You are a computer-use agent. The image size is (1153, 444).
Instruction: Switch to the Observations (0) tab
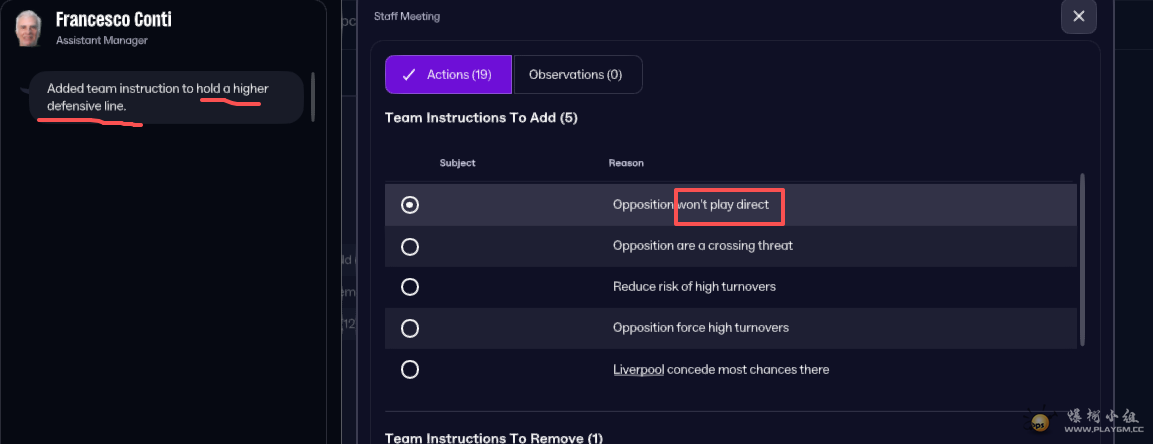point(575,75)
